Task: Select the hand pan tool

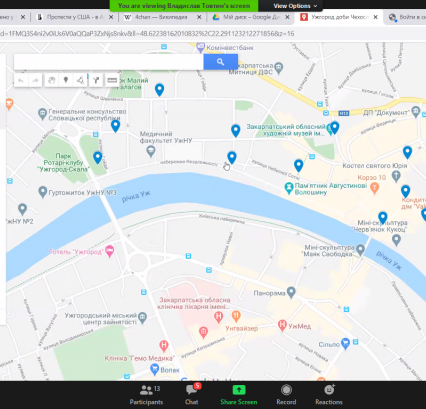Action: tap(51, 80)
